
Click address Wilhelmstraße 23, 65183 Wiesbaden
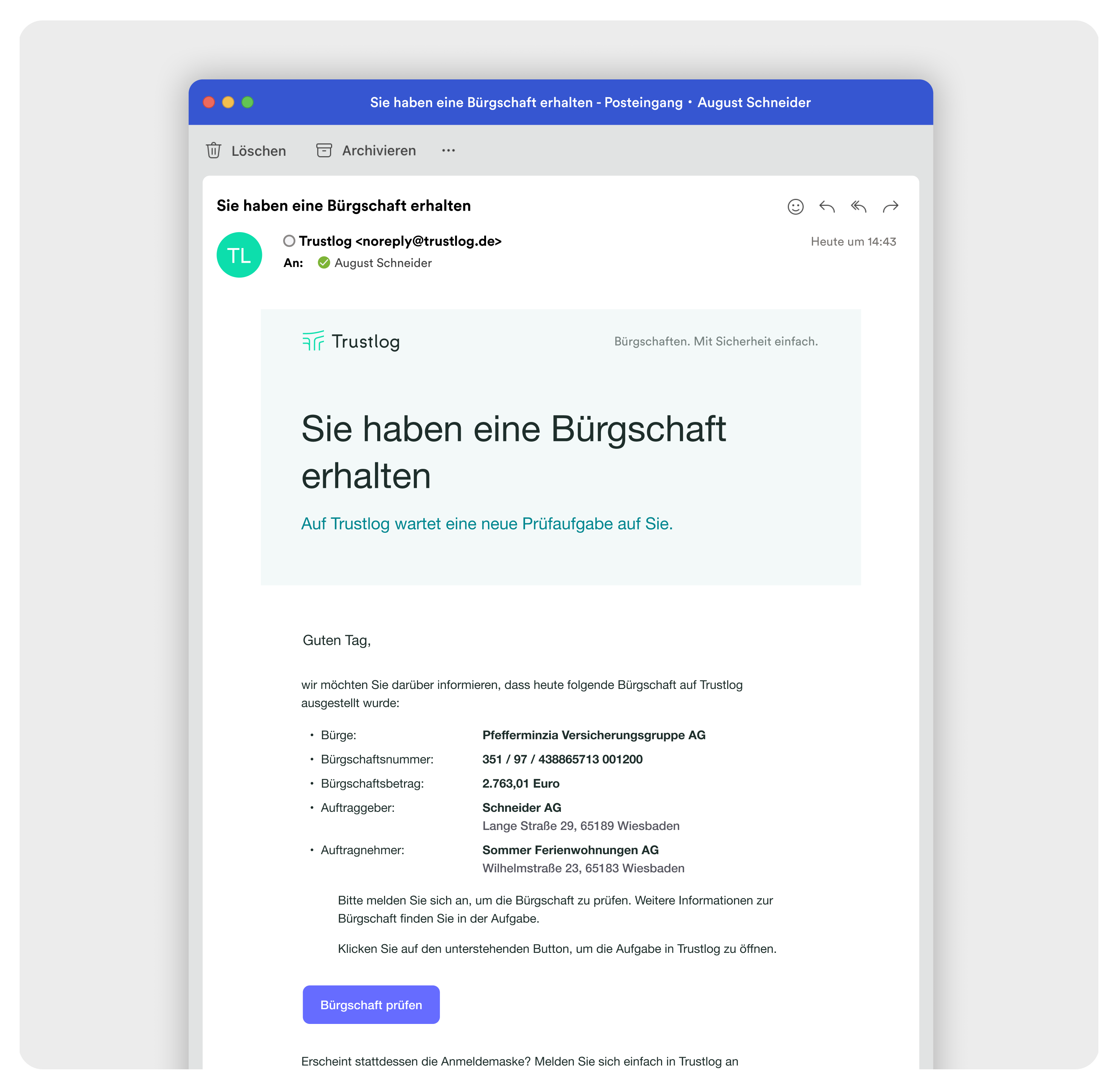coord(583,868)
